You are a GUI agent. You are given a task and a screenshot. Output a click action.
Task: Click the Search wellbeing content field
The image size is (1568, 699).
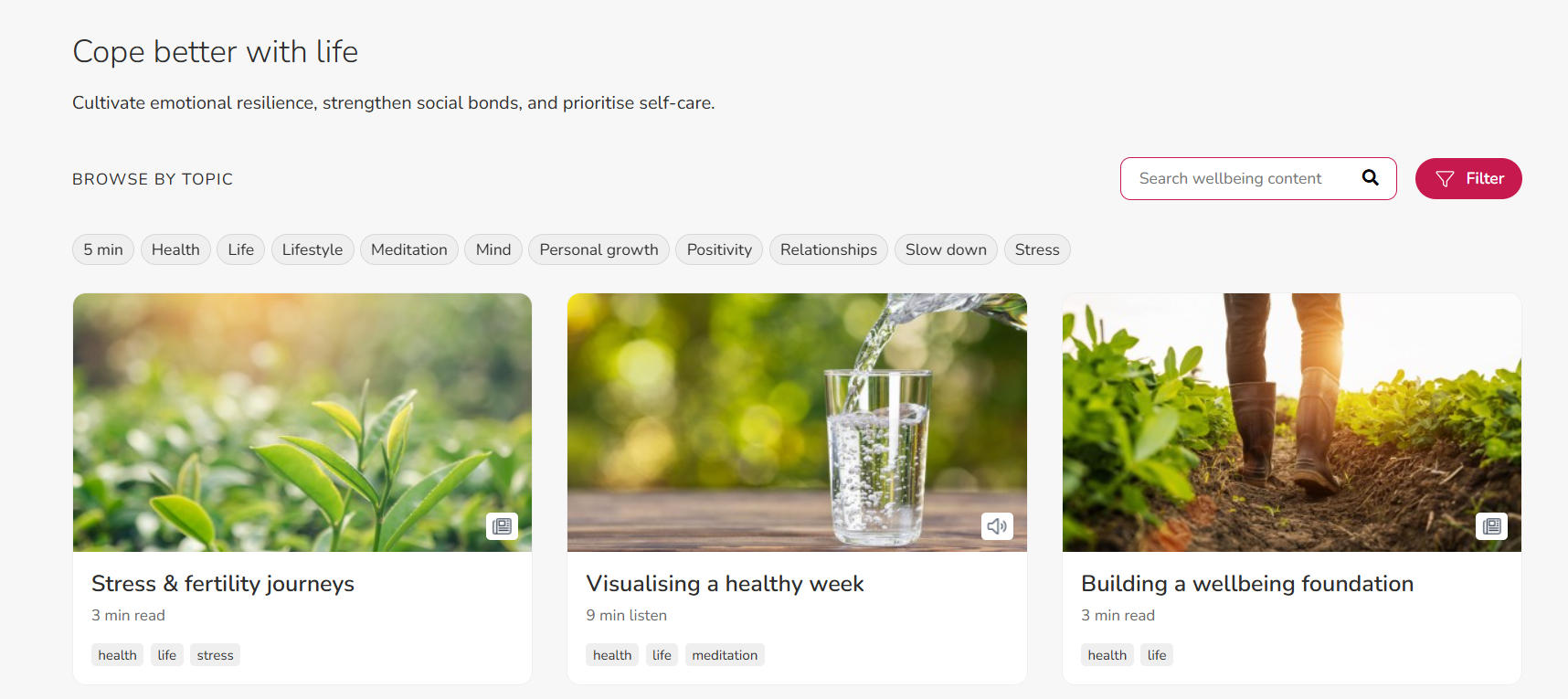click(x=1258, y=178)
